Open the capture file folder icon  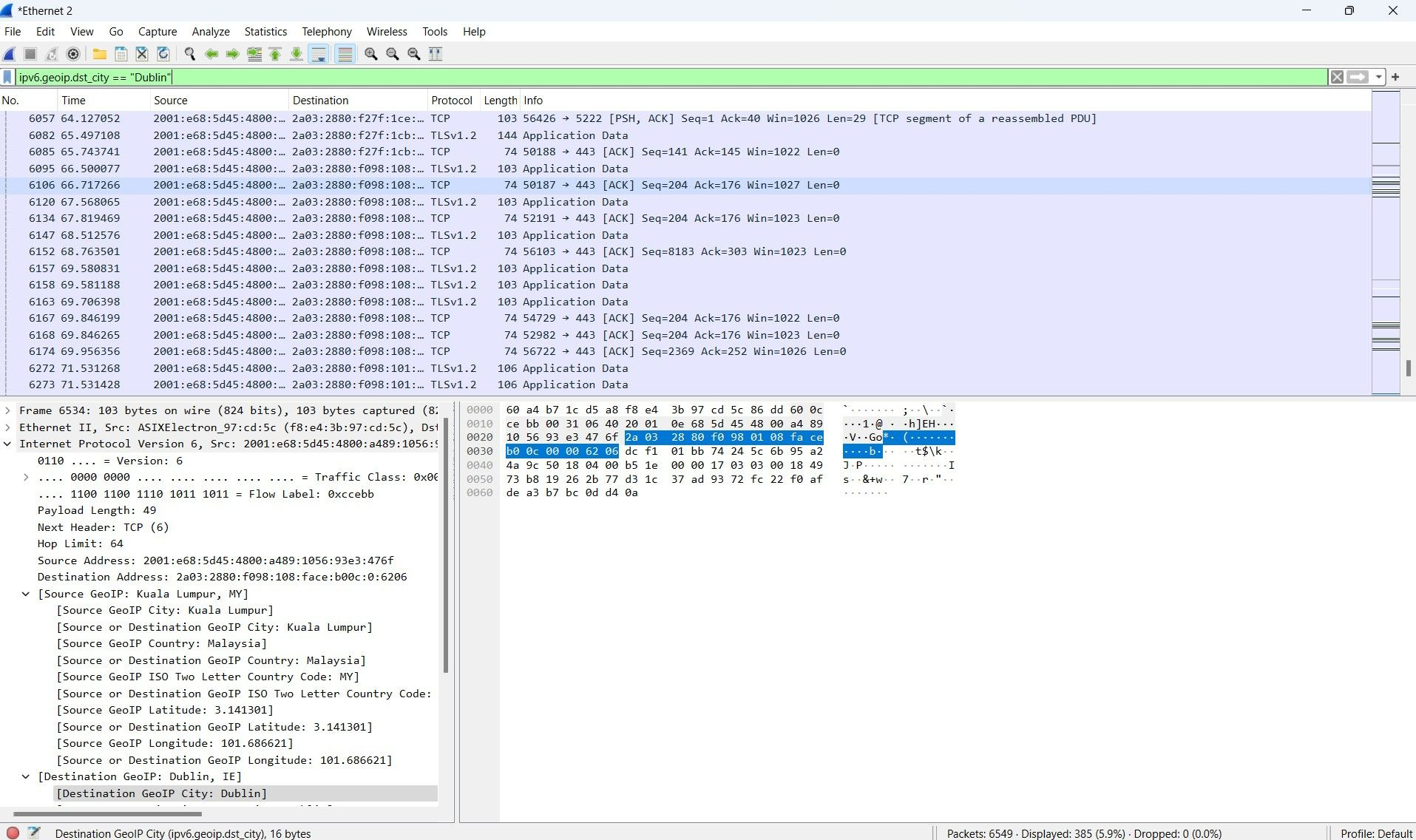[99, 54]
